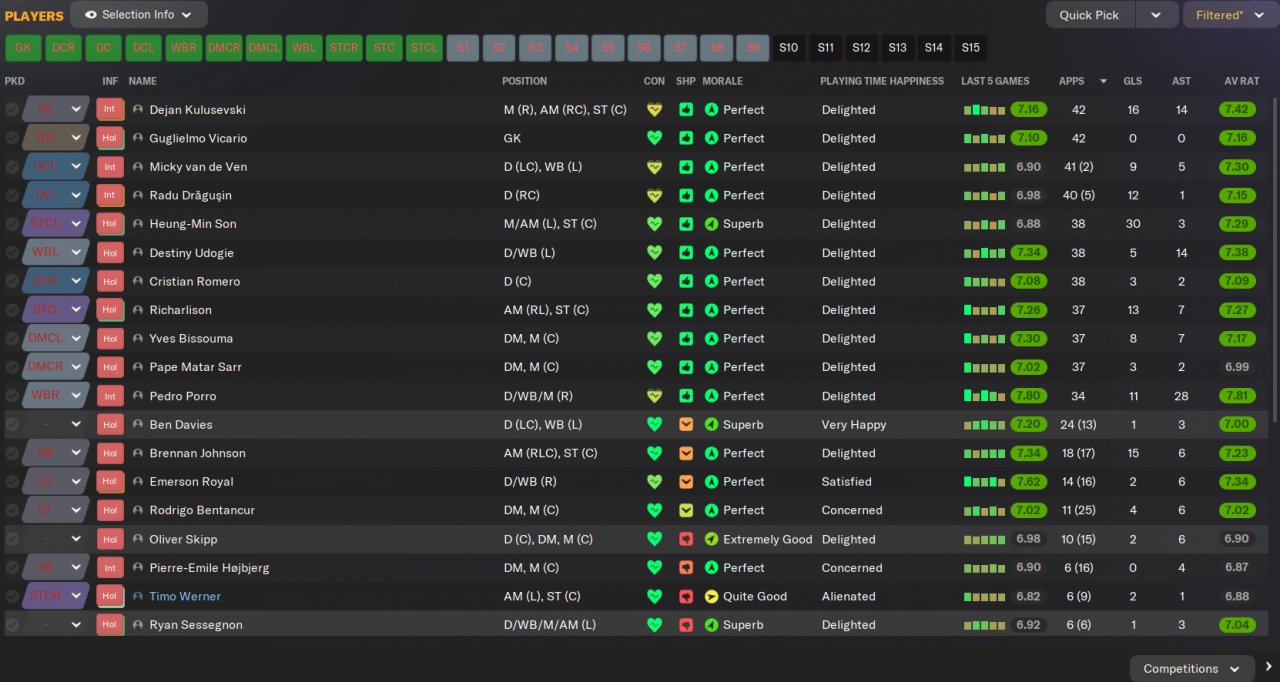1280x682 pixels.
Task: Click the sharpness icon for Rodrigo Bentancur
Action: pos(685,511)
